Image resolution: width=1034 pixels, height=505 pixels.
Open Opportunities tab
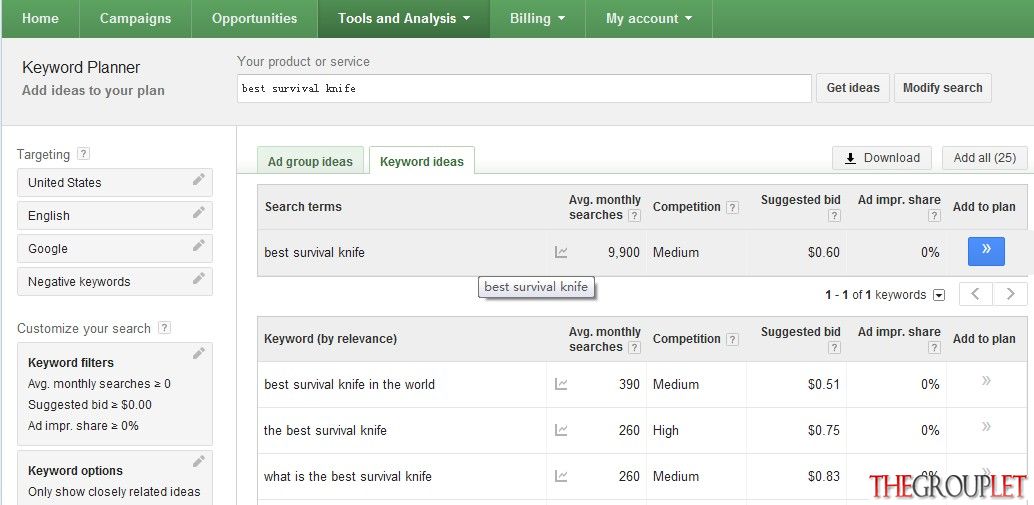coord(255,18)
